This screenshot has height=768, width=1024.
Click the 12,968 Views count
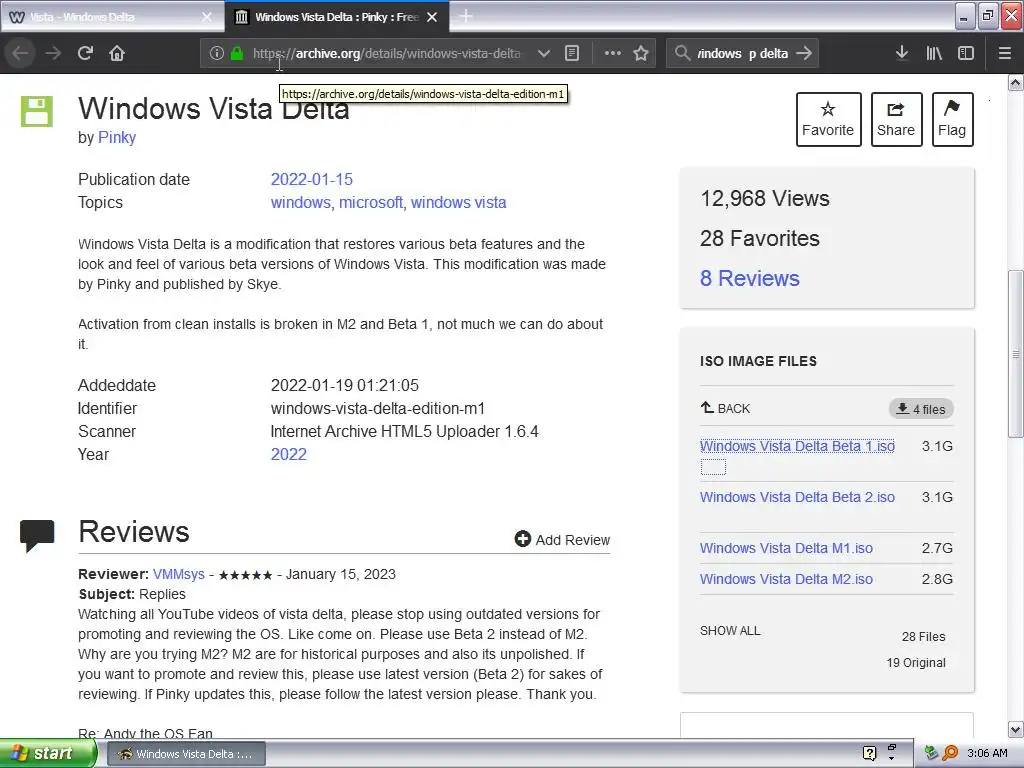tap(765, 198)
